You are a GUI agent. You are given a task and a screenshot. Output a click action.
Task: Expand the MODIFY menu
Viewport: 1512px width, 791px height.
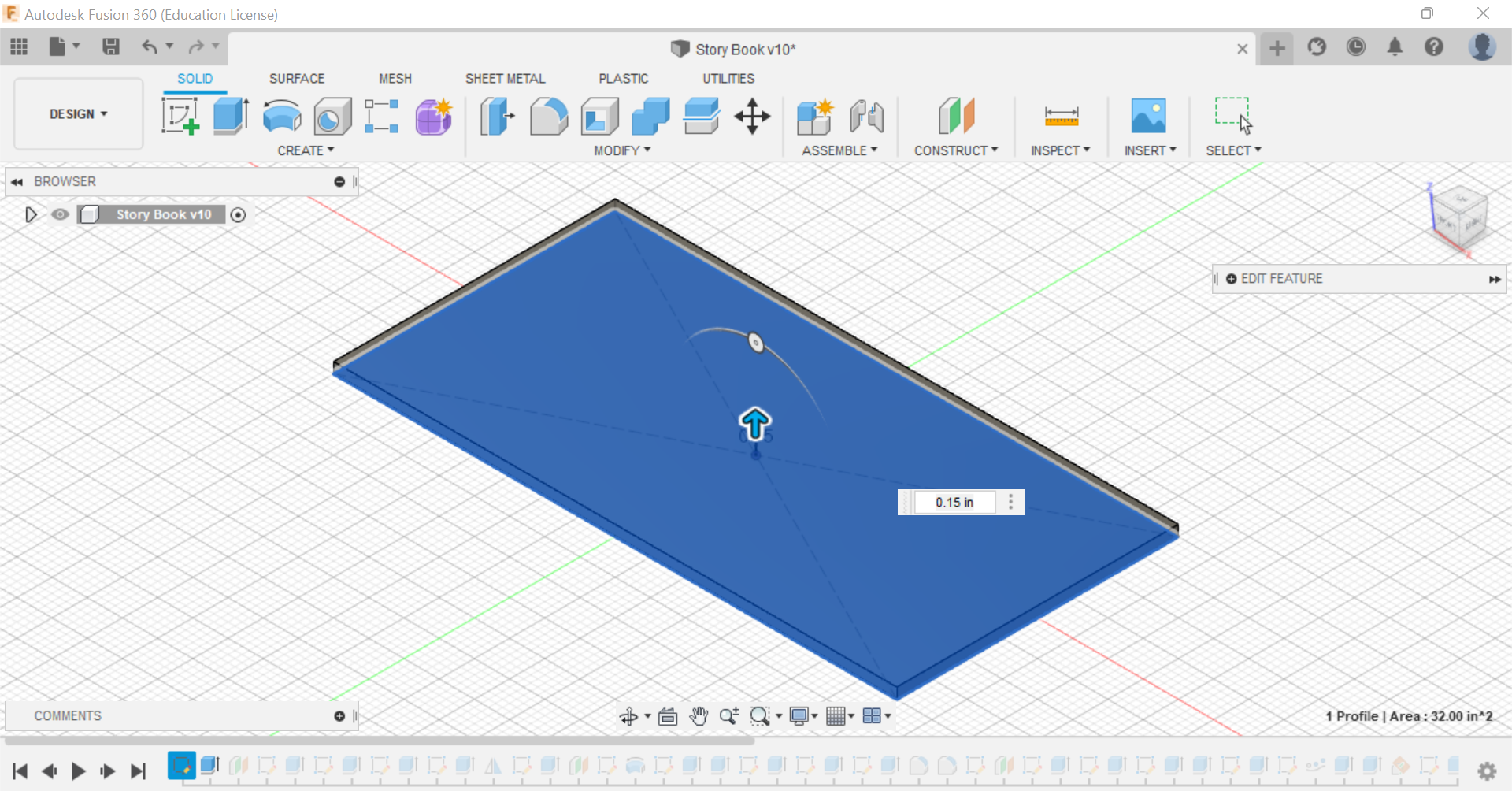(x=622, y=150)
